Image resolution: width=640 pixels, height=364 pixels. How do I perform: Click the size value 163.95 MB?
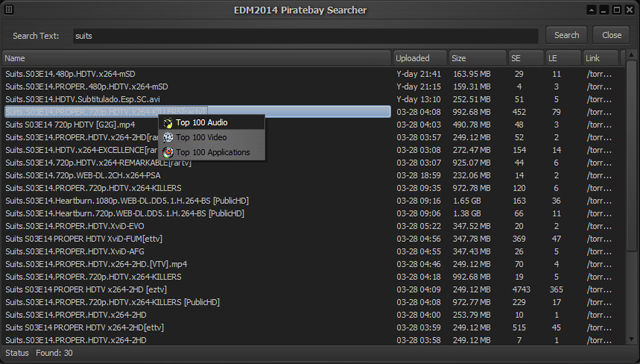click(x=471, y=74)
